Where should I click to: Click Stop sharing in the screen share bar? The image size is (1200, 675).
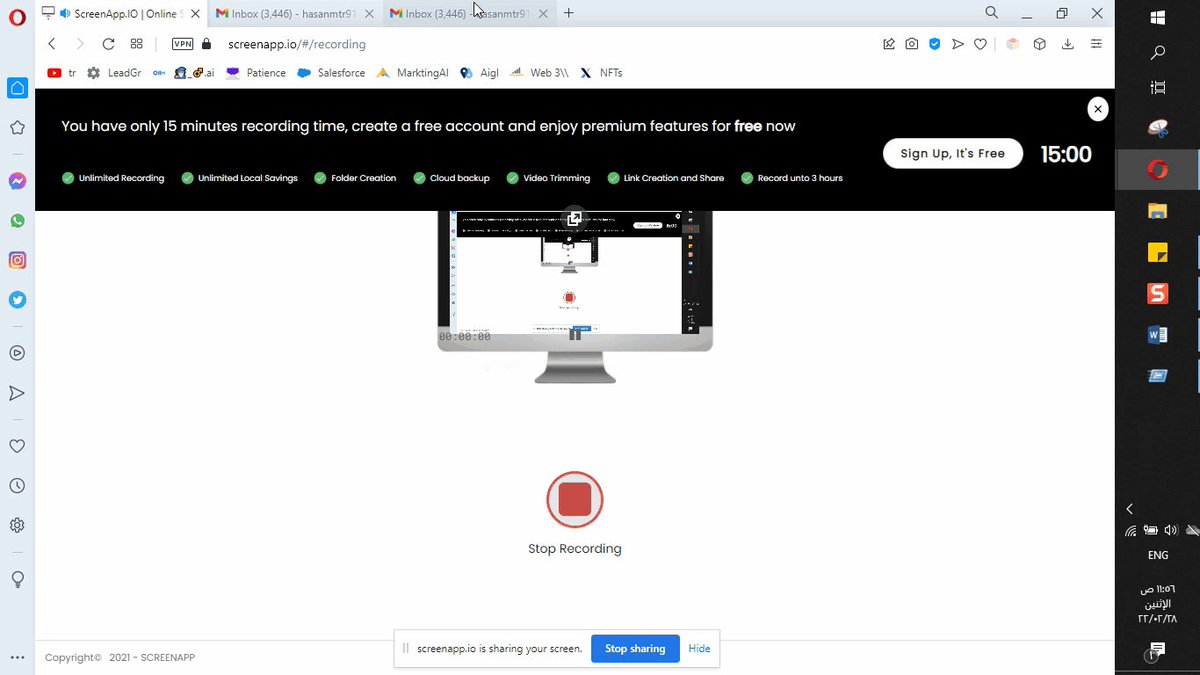(x=635, y=648)
